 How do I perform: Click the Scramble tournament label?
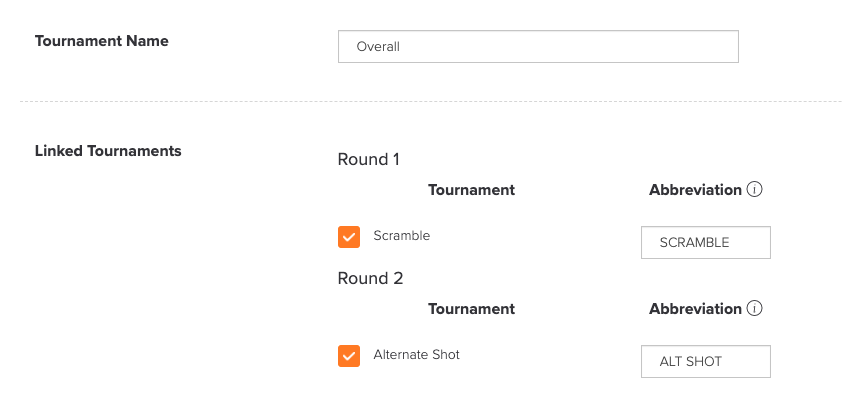tap(402, 236)
